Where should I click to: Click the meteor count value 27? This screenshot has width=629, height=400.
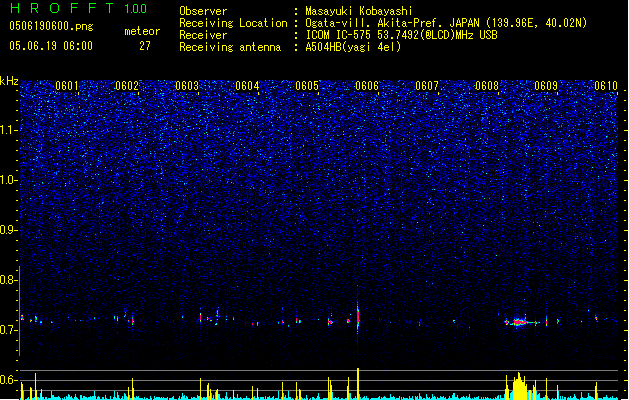click(x=145, y=46)
